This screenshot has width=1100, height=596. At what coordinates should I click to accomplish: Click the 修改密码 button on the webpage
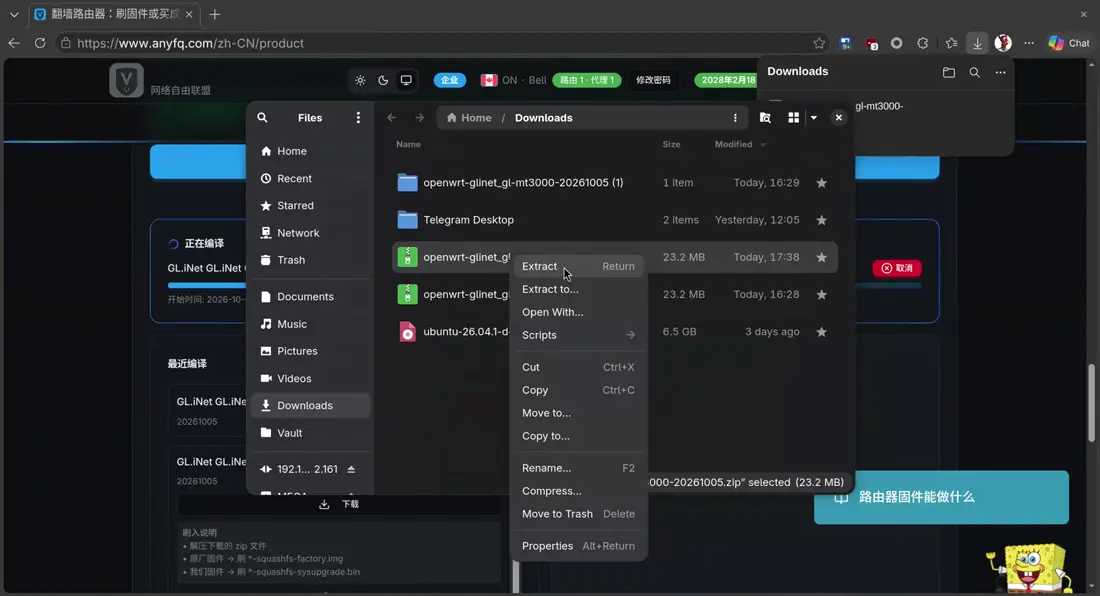(653, 80)
